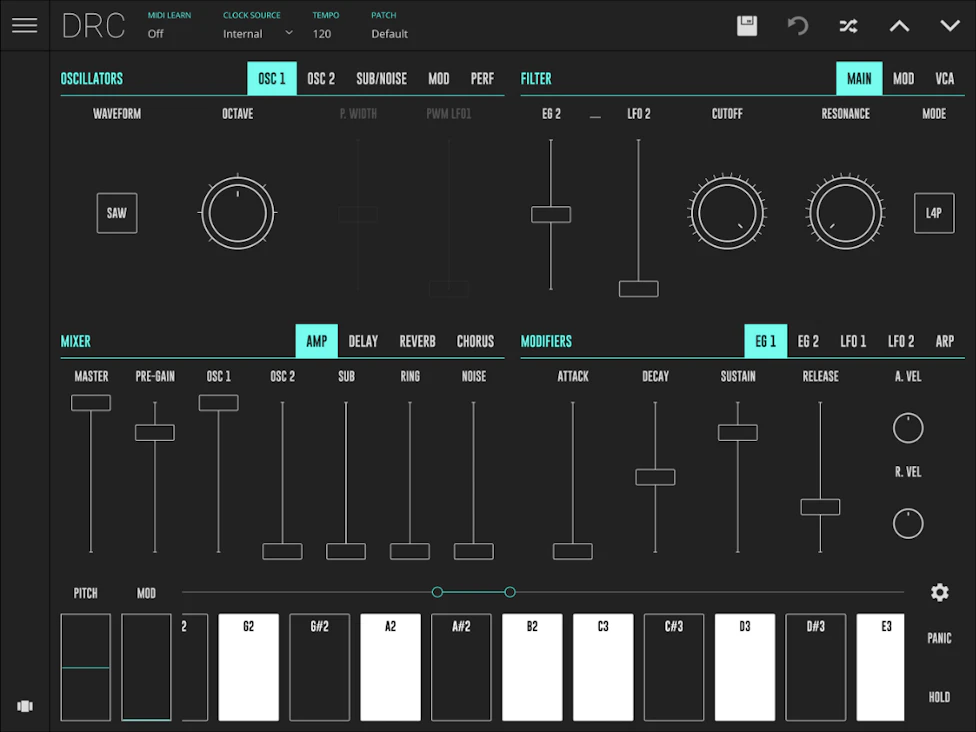Enable HOLD mode
Screen dimensions: 976x732
coord(939,696)
